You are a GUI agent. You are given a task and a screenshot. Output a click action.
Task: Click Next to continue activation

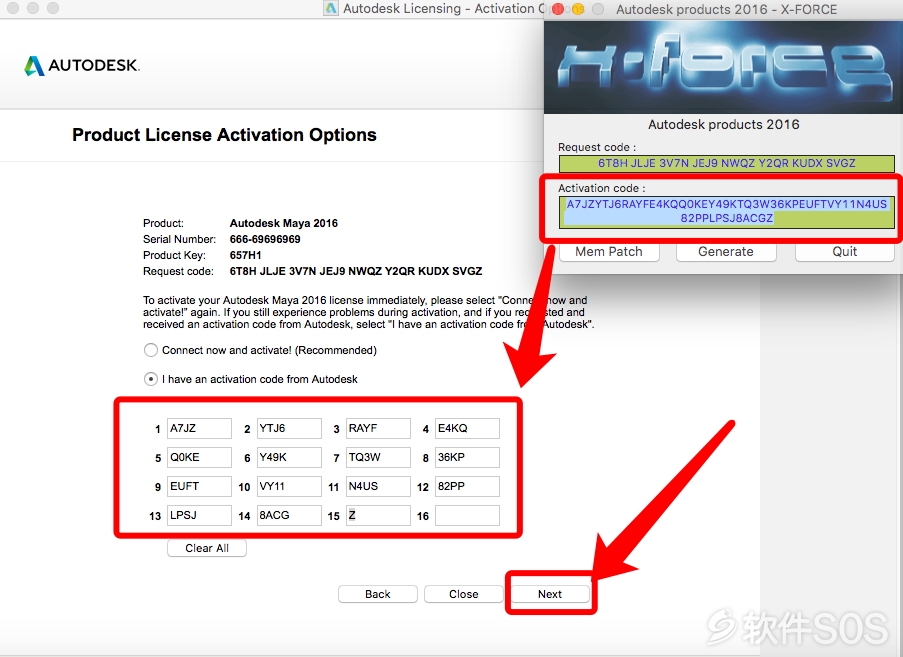pos(550,594)
